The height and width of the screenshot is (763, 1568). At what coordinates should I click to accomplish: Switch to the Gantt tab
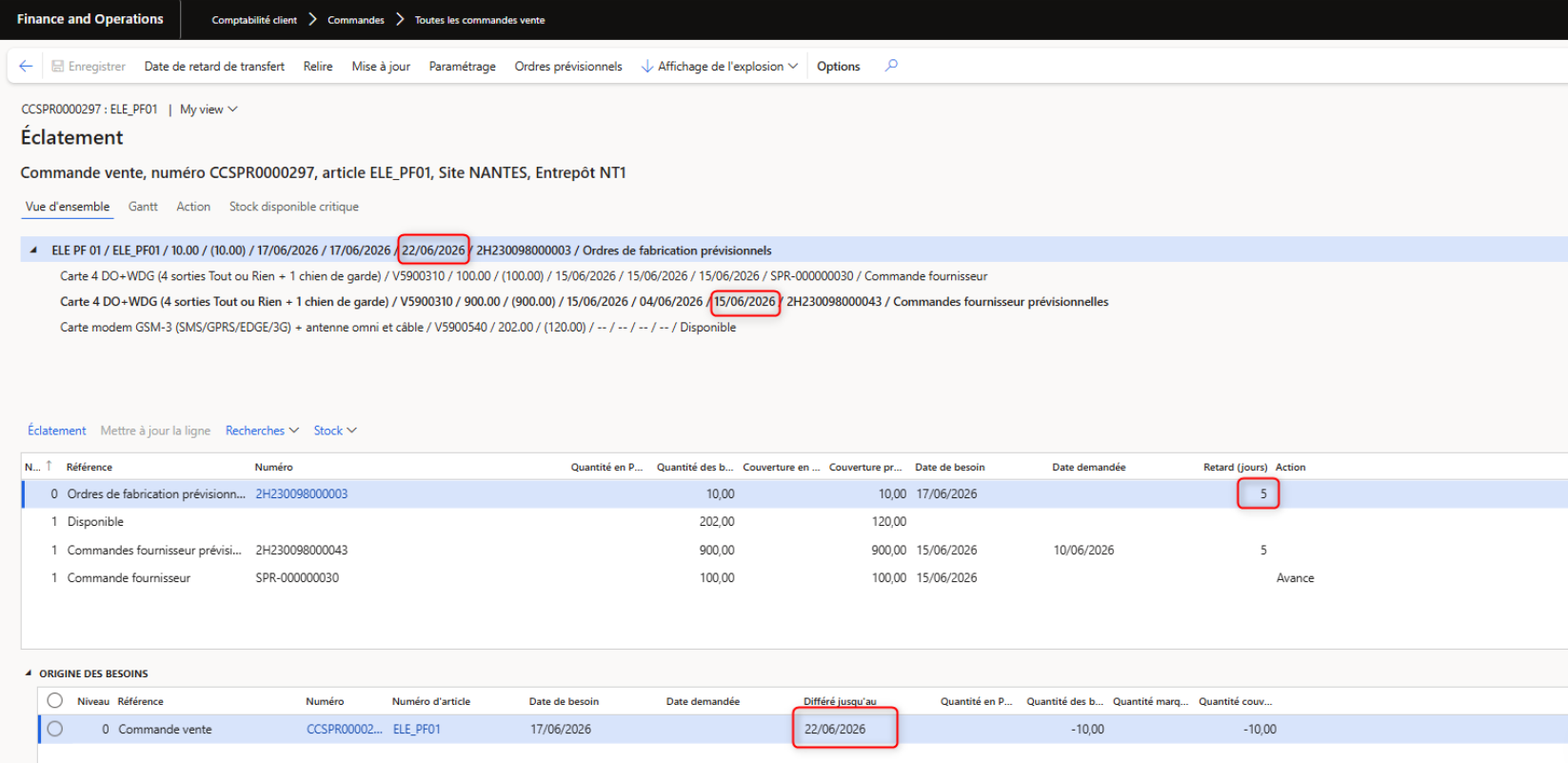pyautogui.click(x=143, y=207)
